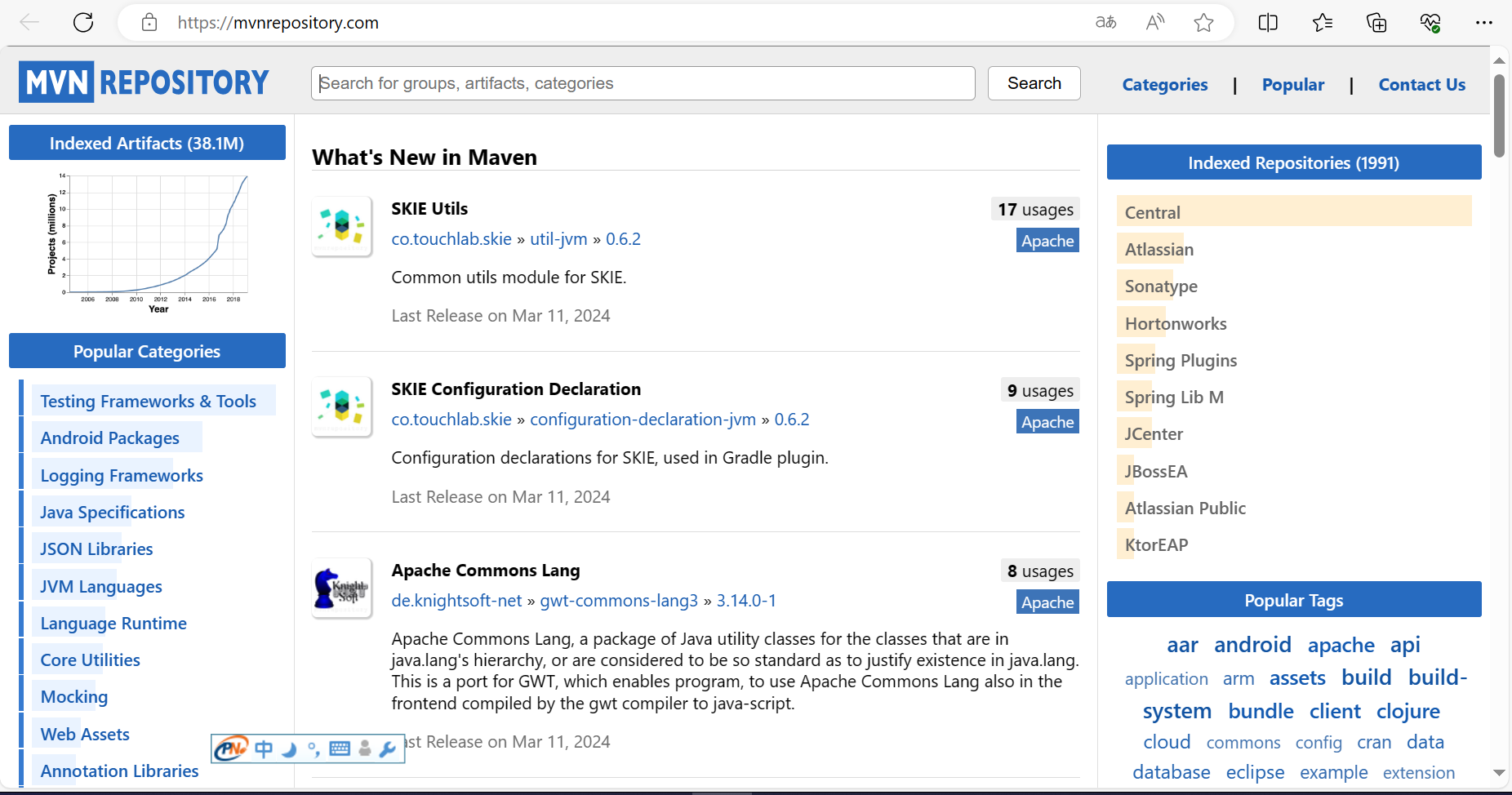Open the Hortonworks repository
This screenshot has height=795, width=1512.
point(1176,324)
